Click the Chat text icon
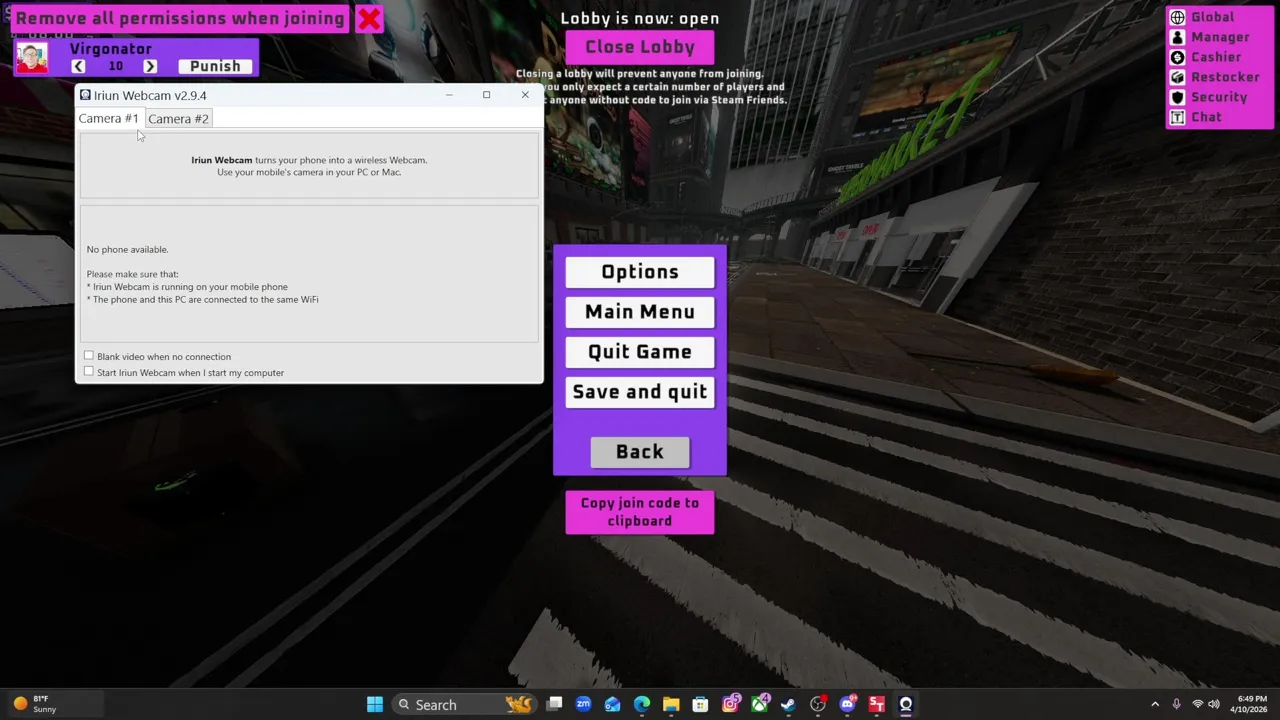 1177,117
